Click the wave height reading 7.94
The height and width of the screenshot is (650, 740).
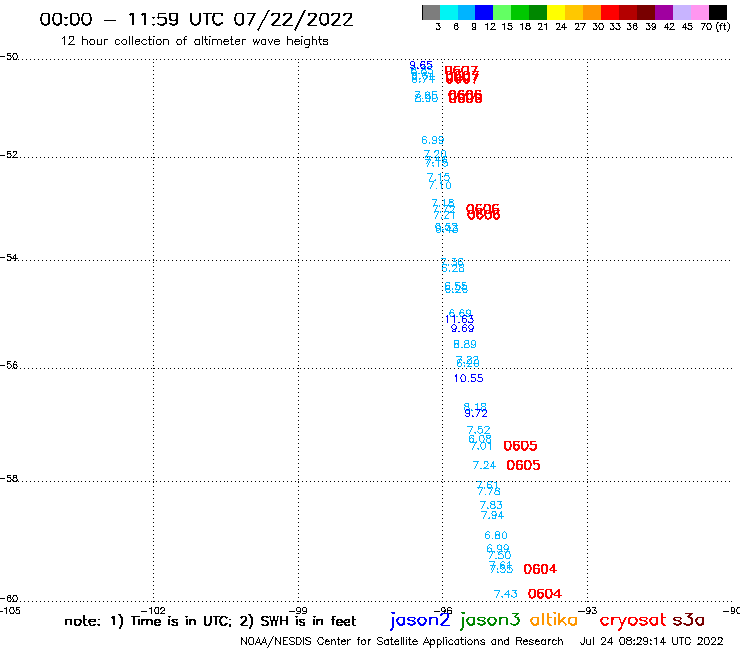492,515
